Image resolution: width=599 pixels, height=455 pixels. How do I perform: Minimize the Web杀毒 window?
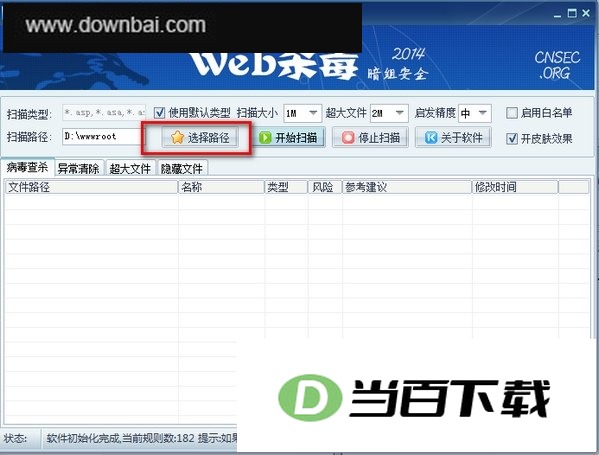point(557,15)
